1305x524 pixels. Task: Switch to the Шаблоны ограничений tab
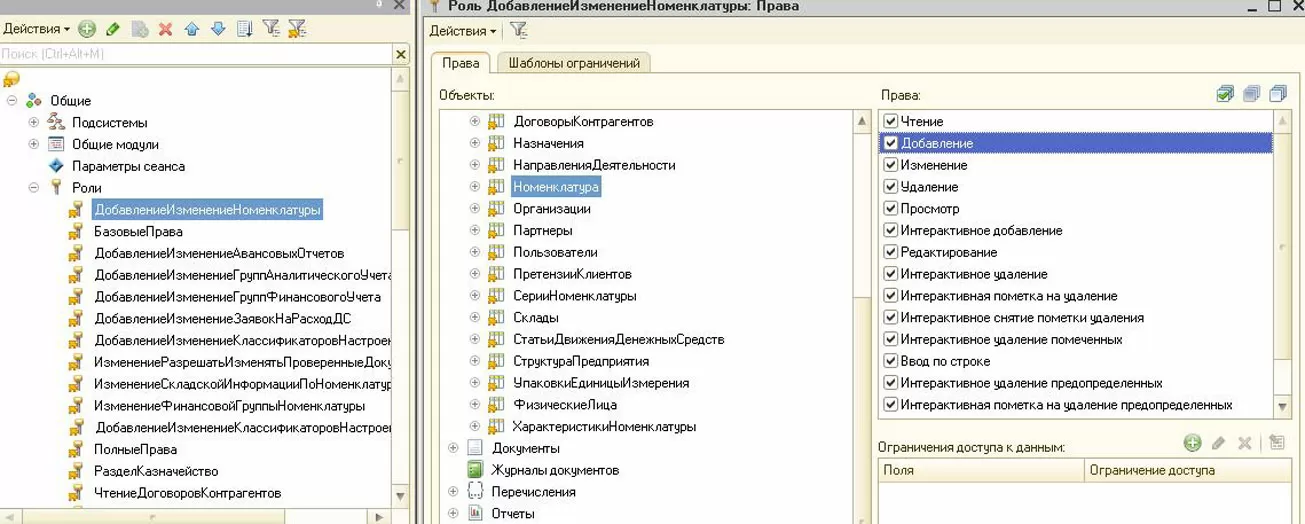[x=574, y=63]
